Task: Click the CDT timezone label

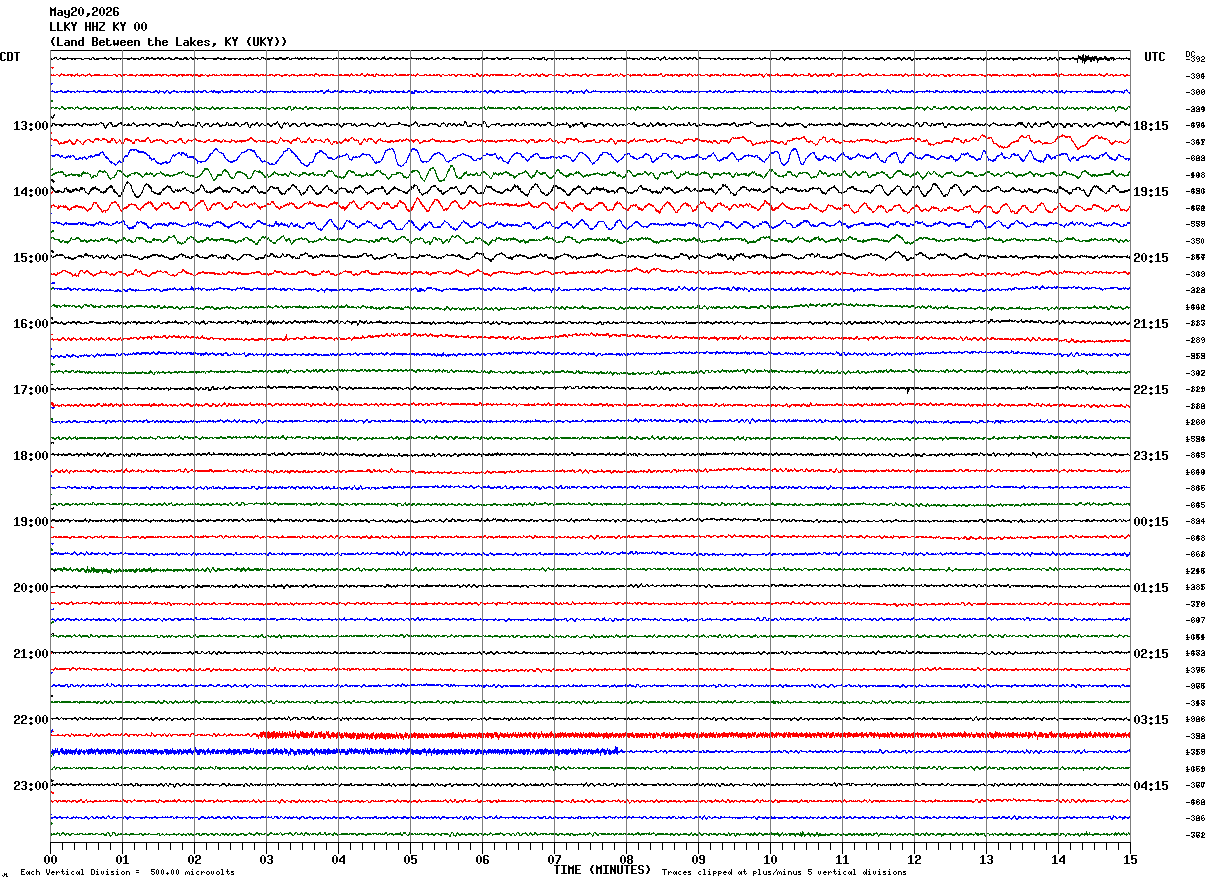Action: (10, 57)
